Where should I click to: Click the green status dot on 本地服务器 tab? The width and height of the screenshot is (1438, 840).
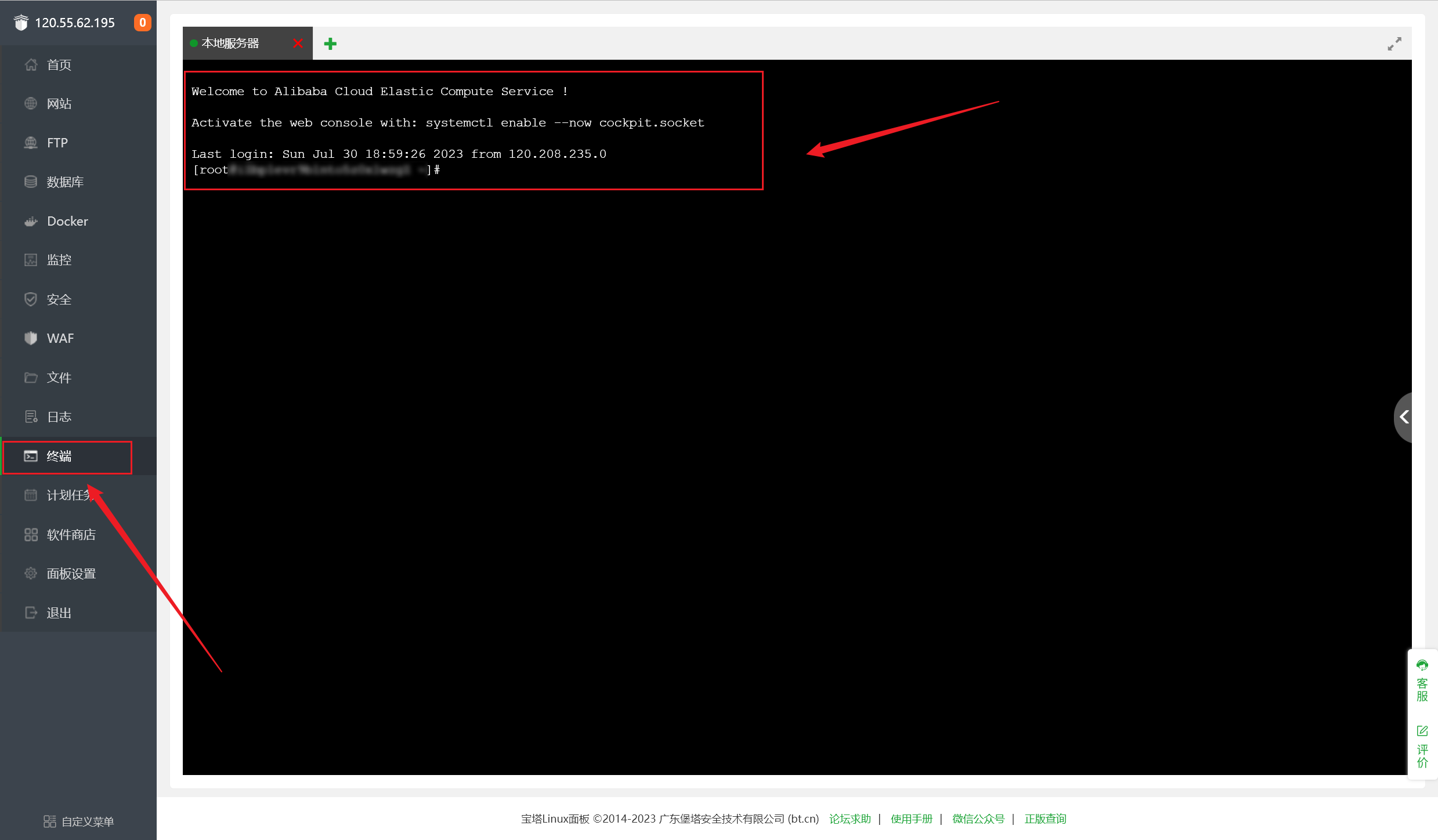click(194, 44)
